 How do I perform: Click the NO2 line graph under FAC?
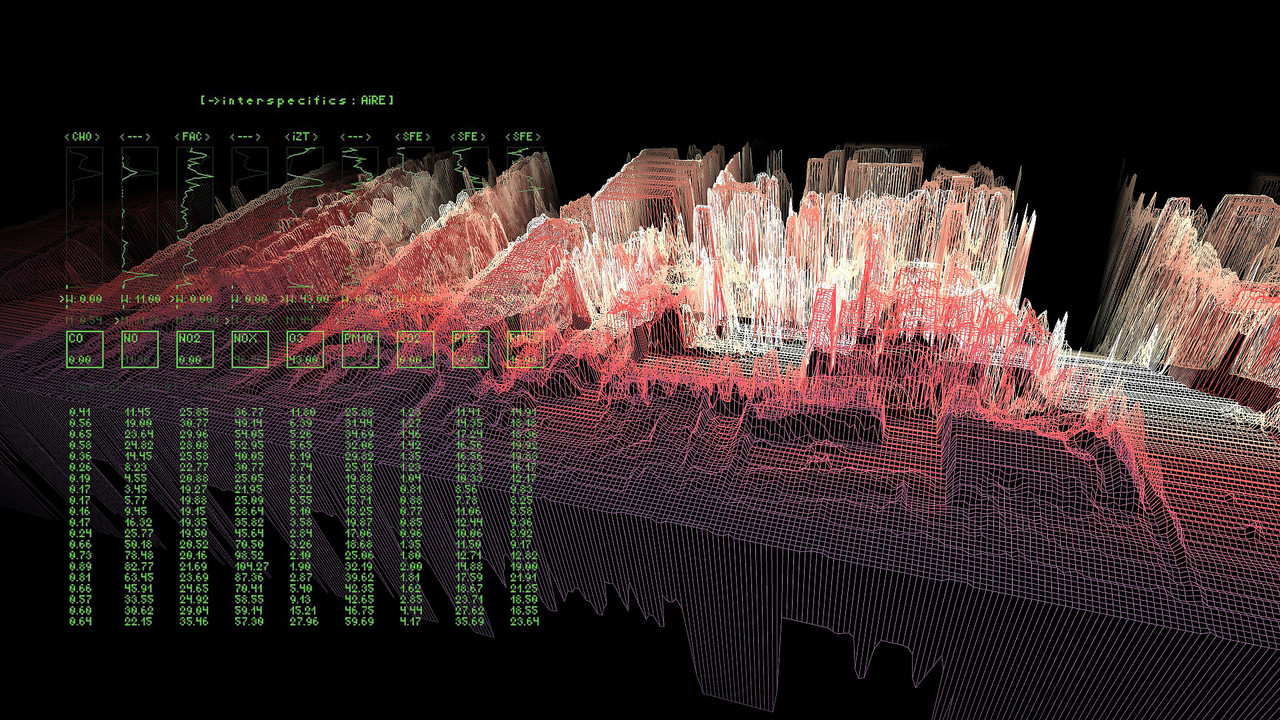pos(194,215)
